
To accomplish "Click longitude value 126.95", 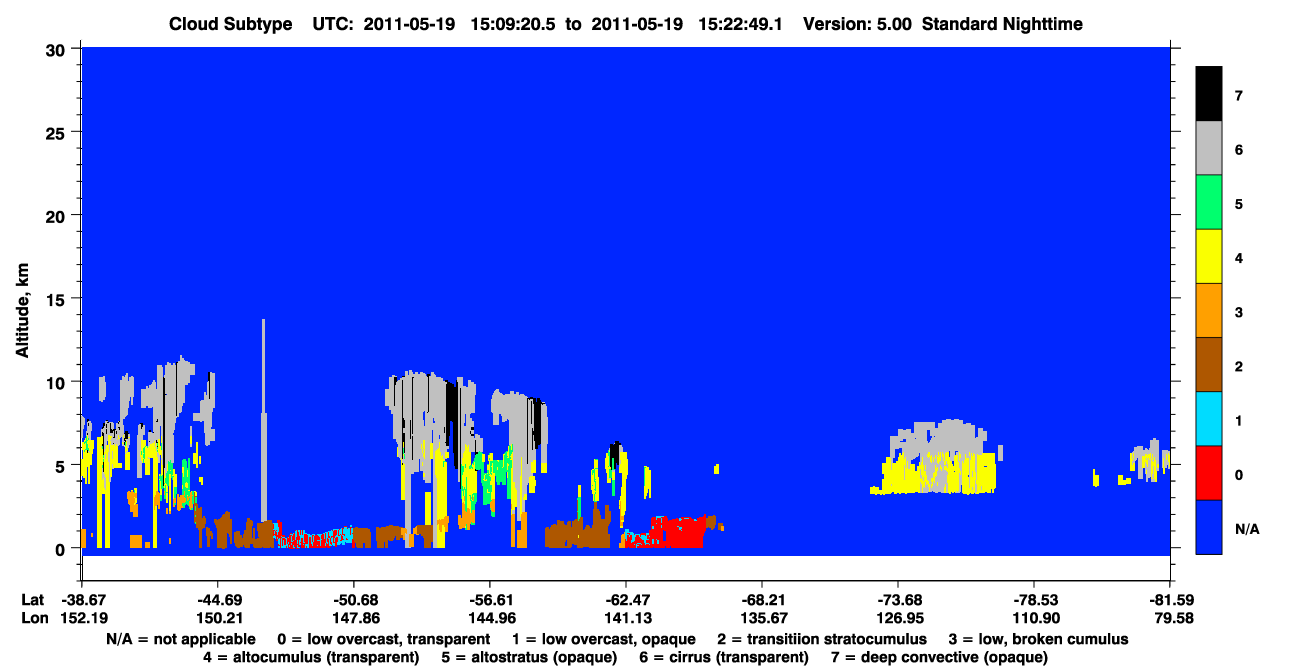I will (x=898, y=618).
